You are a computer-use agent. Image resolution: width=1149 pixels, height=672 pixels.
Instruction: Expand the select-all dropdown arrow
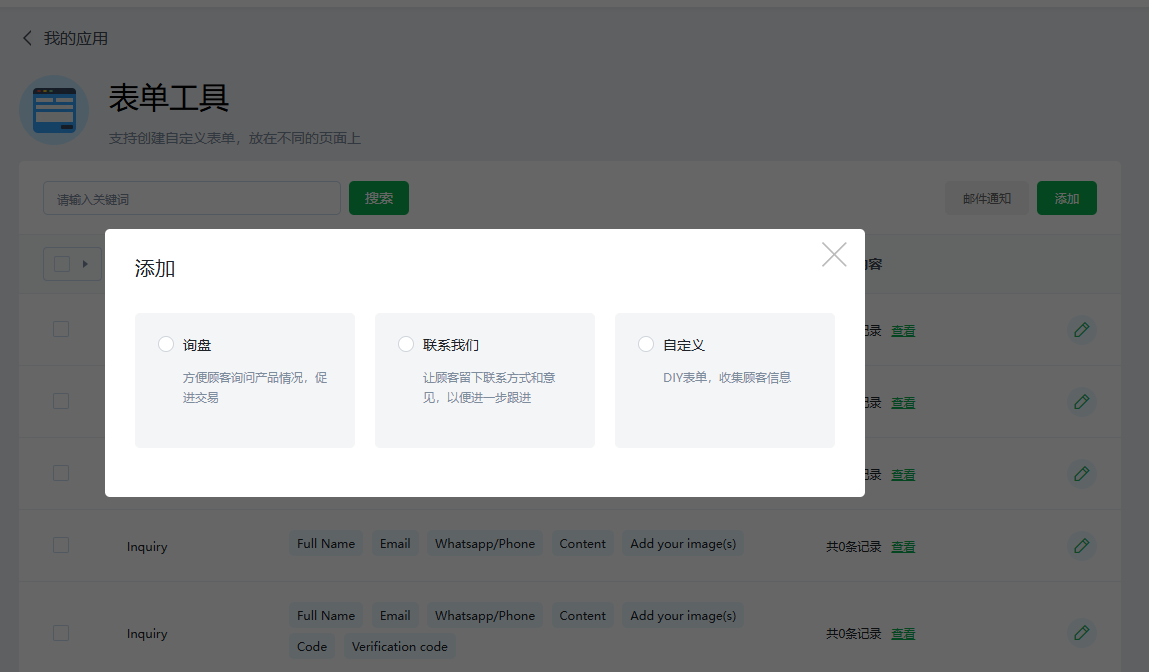pos(85,264)
